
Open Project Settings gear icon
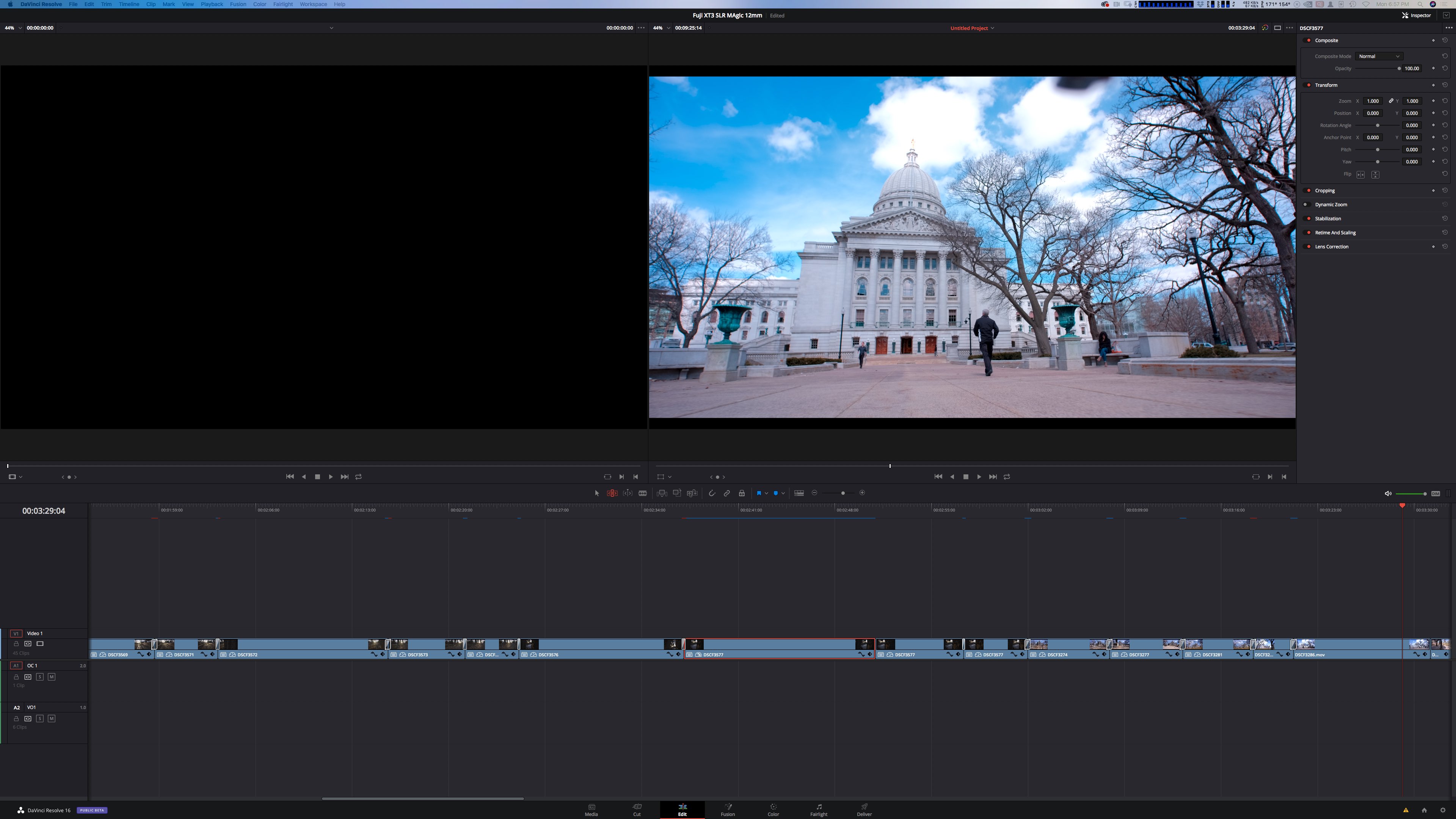[1442, 810]
